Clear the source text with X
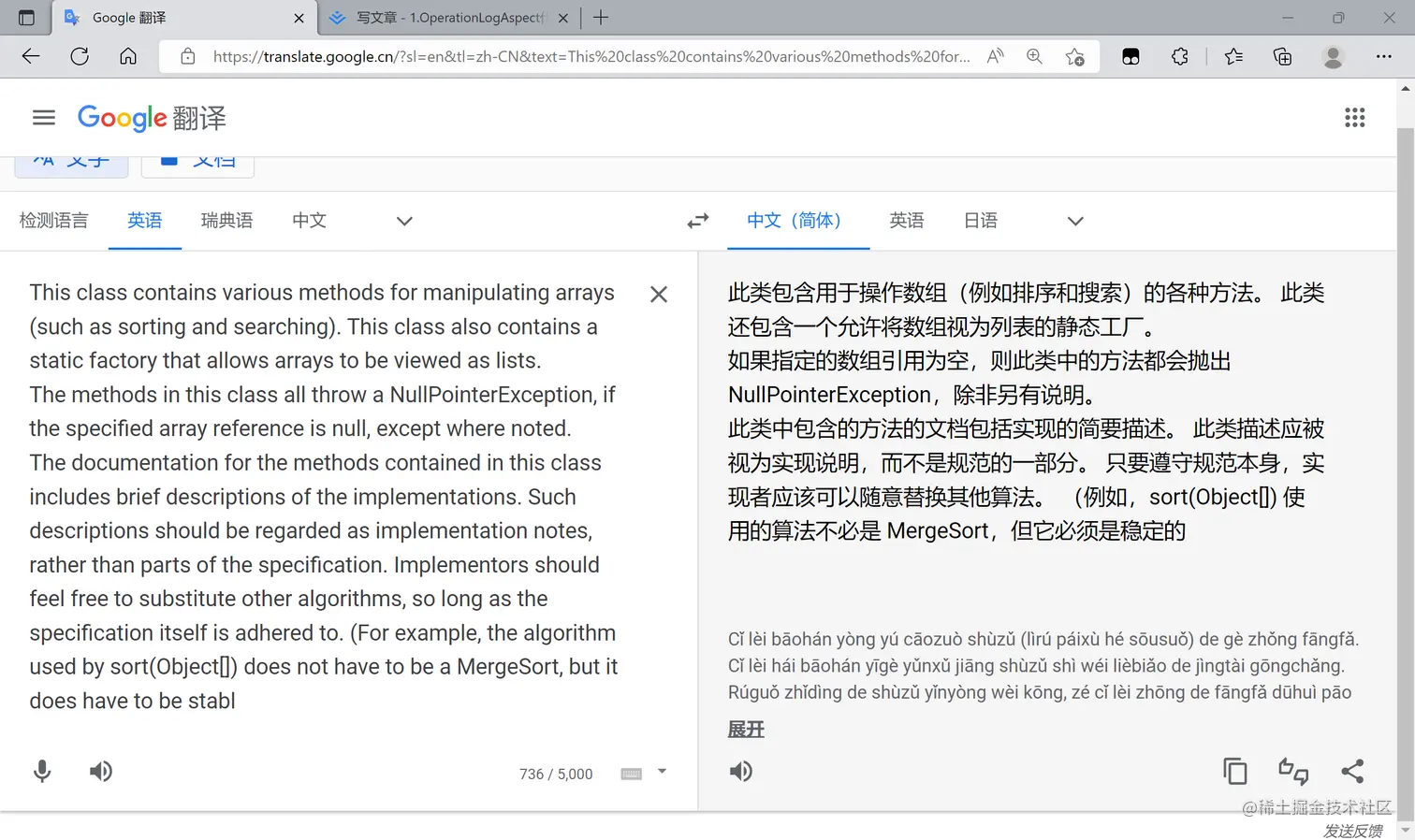1415x840 pixels. [x=659, y=294]
